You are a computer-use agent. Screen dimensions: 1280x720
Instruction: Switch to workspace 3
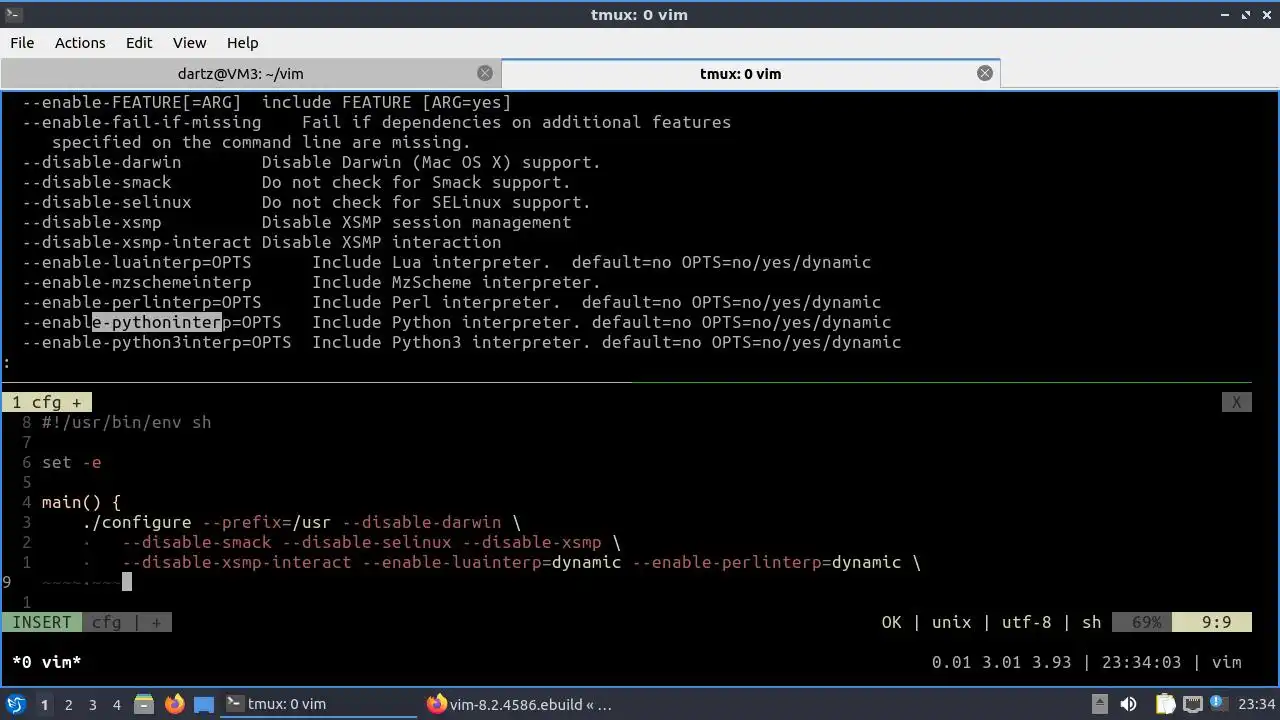92,704
